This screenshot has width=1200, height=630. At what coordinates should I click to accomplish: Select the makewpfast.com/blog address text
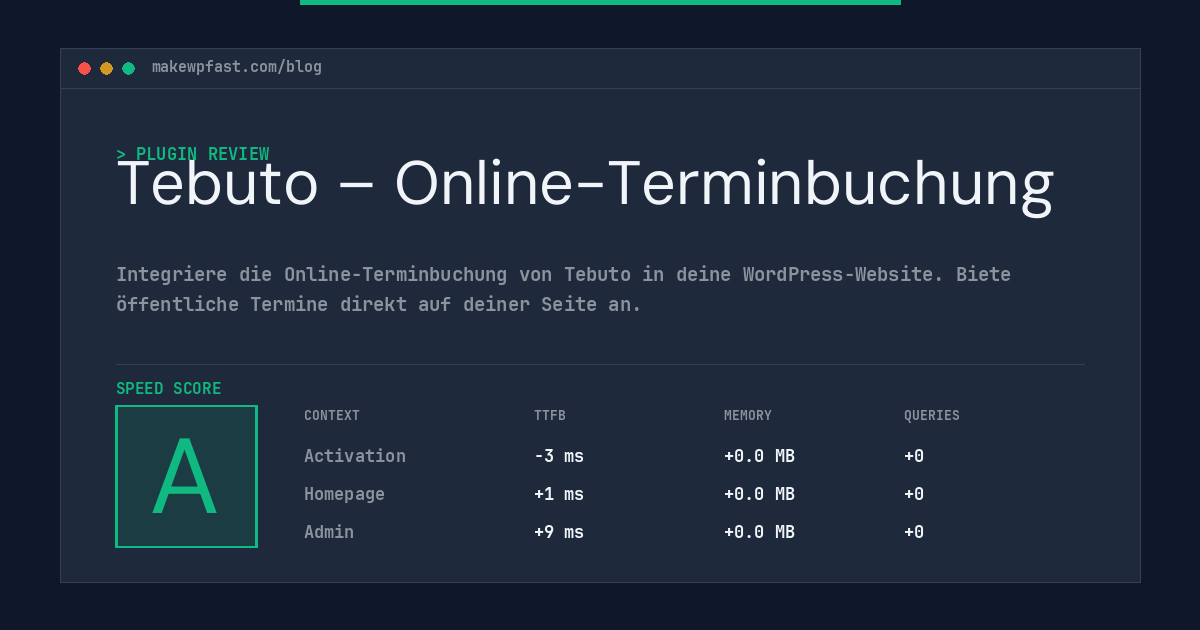coord(237,67)
